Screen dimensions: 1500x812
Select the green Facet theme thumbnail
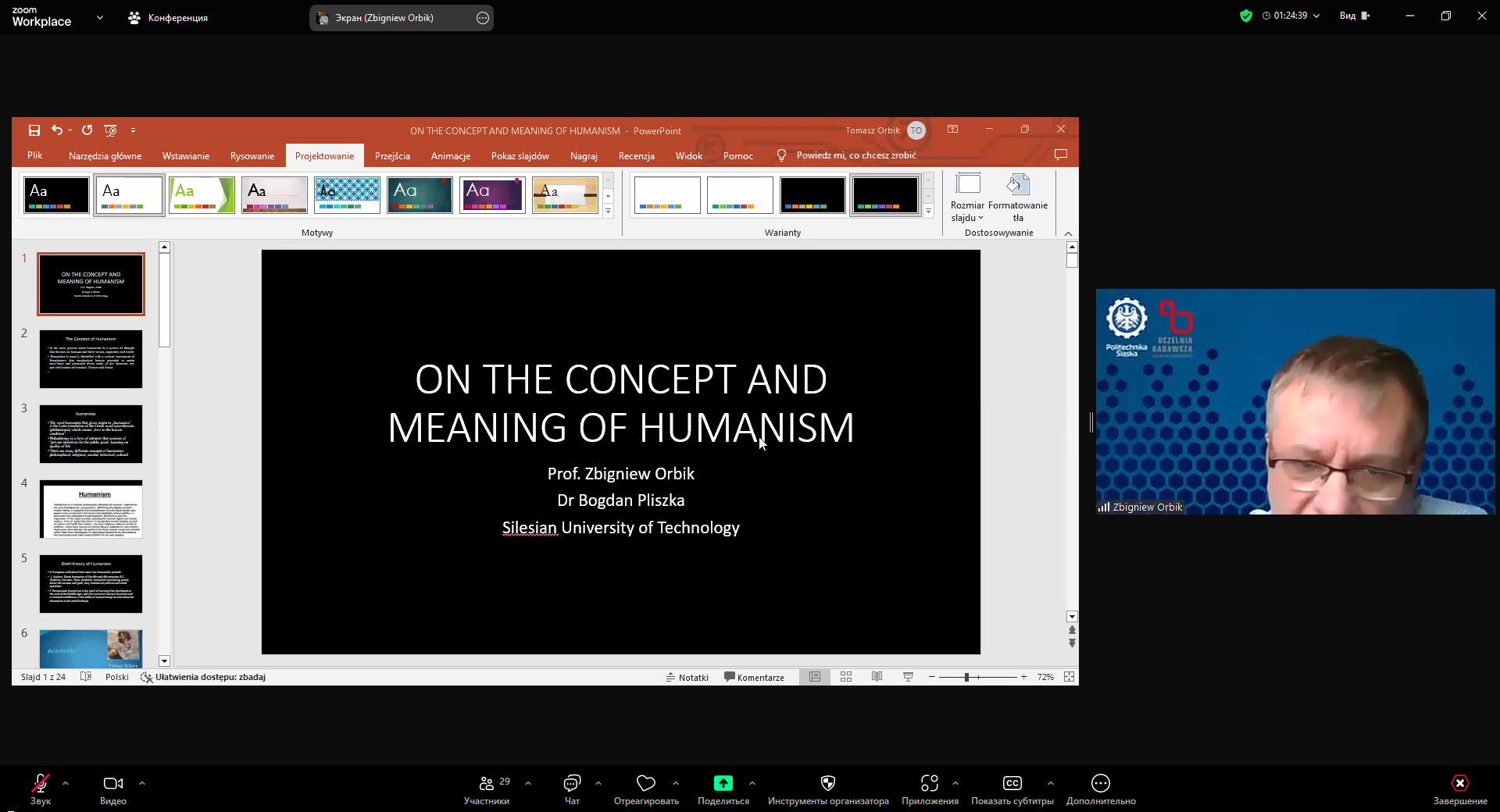click(x=202, y=195)
